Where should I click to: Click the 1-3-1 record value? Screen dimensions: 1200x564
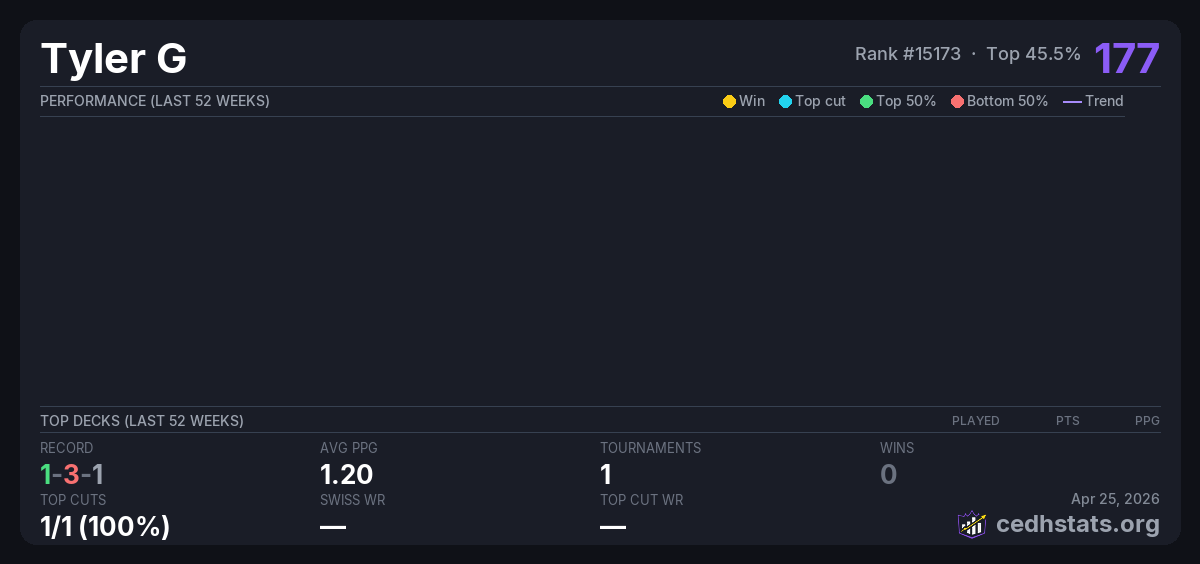coord(72,474)
